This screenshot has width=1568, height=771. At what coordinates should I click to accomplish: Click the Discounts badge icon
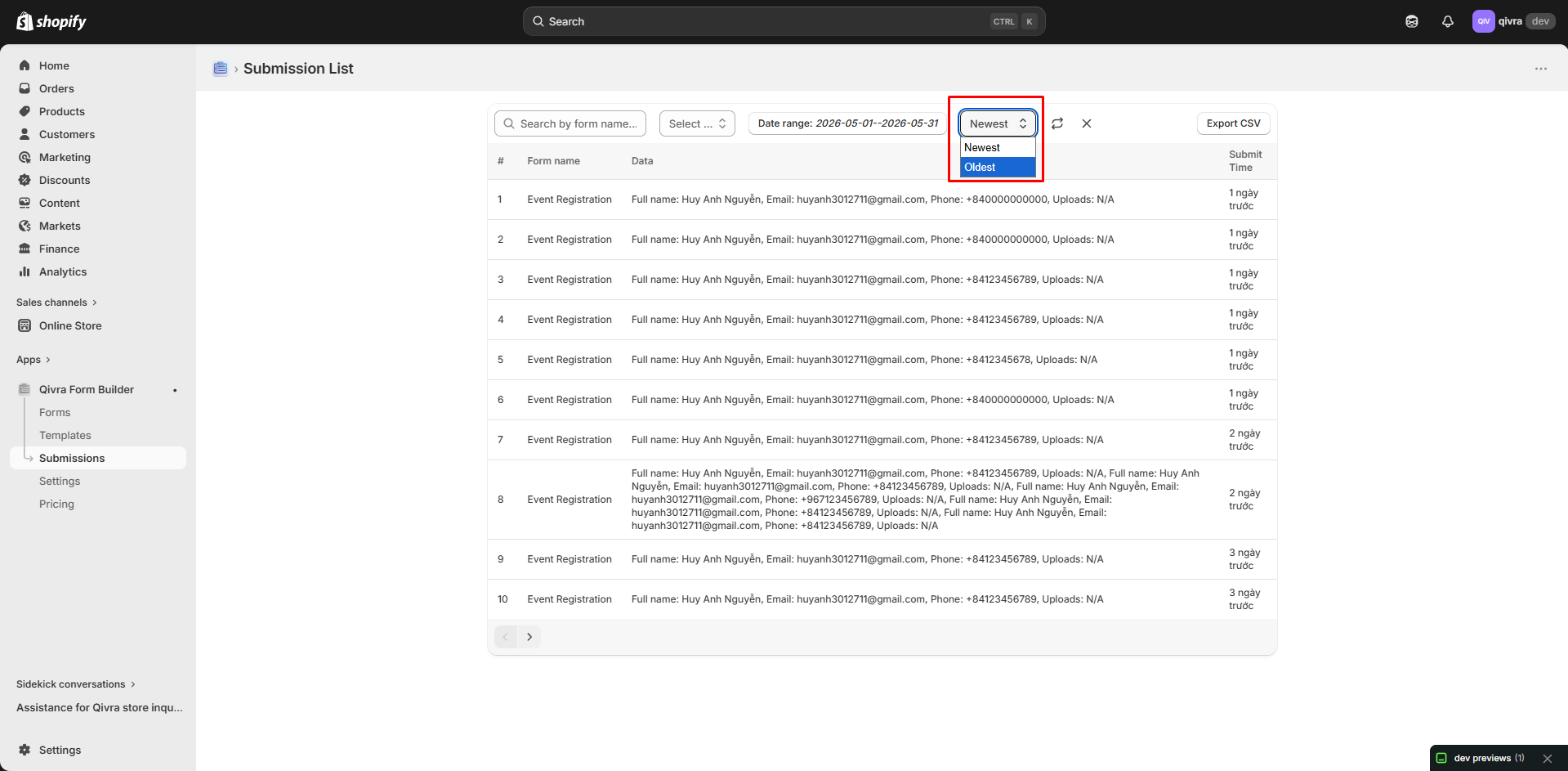pos(25,180)
